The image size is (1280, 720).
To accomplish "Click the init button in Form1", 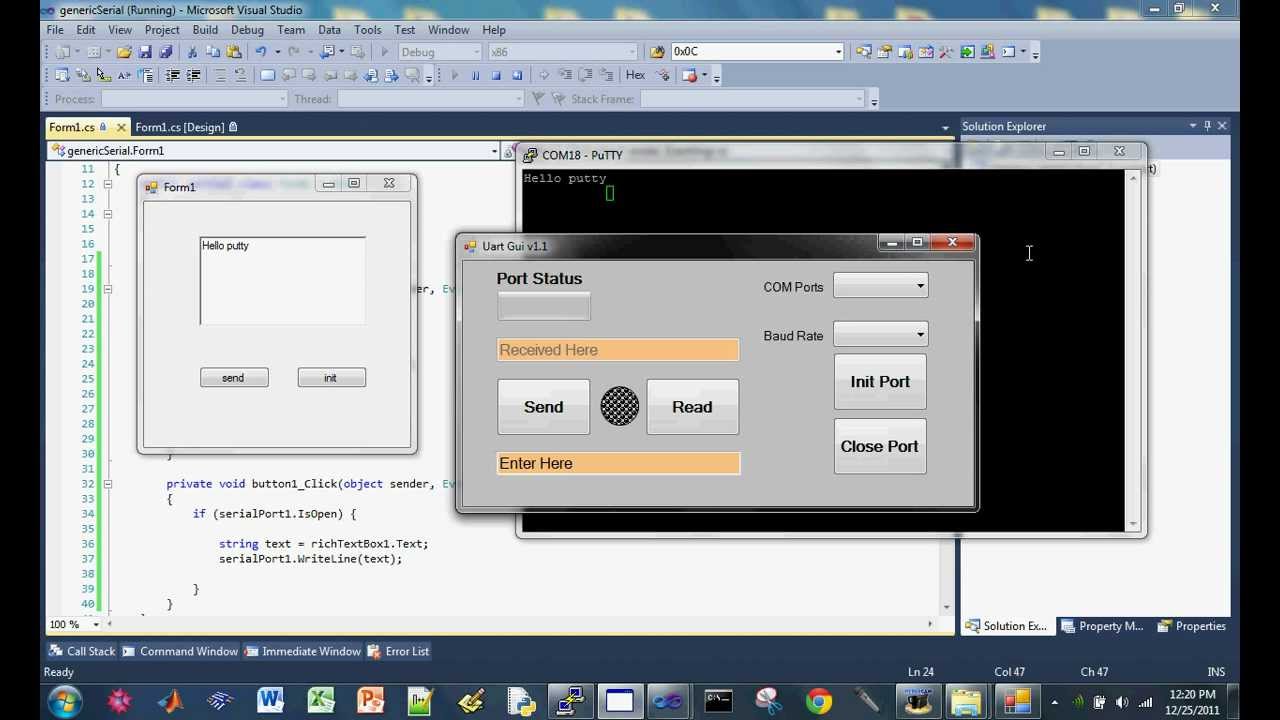I will [331, 378].
